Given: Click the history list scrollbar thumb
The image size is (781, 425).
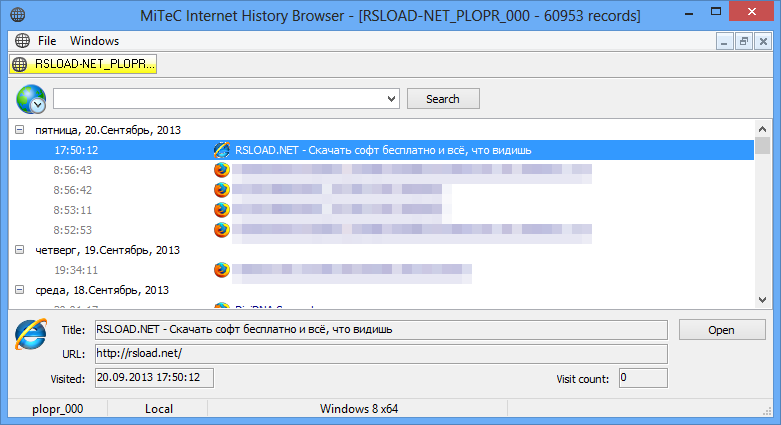Looking at the screenshot, I should click(762, 146).
